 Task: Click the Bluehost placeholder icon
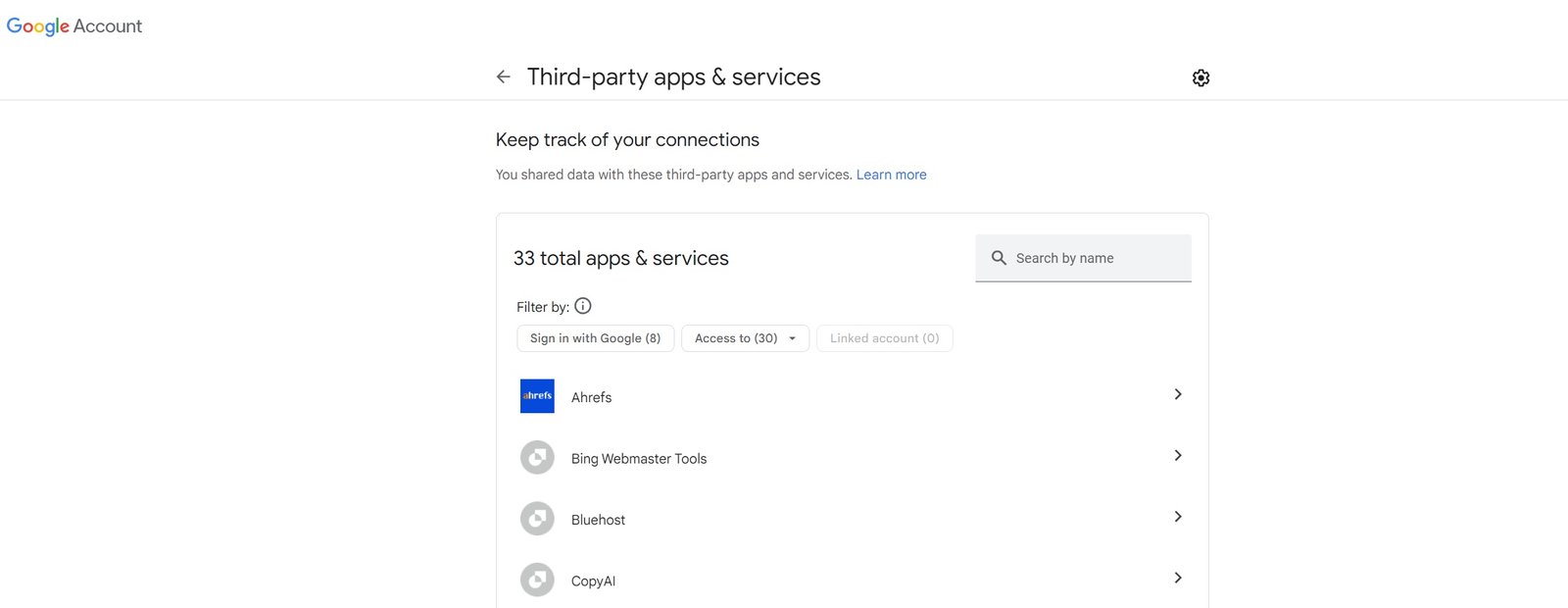tap(537, 519)
